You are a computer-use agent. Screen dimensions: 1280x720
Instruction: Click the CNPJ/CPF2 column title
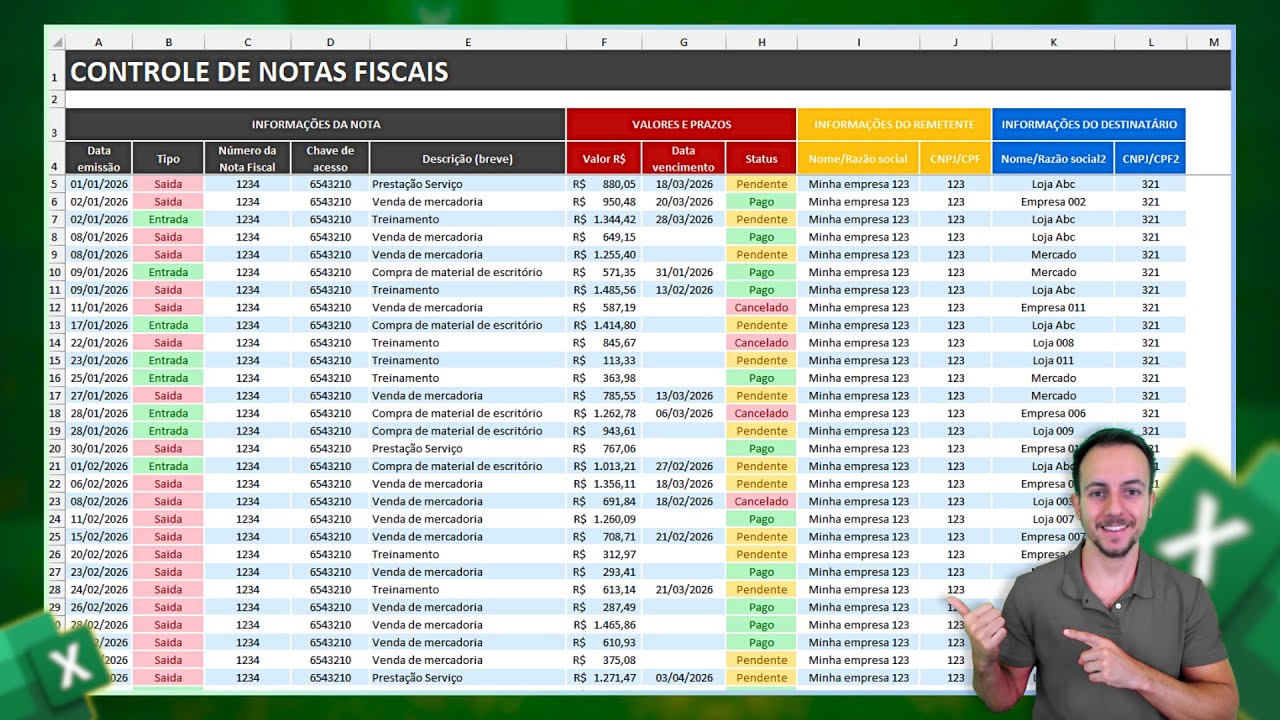[x=1150, y=159]
